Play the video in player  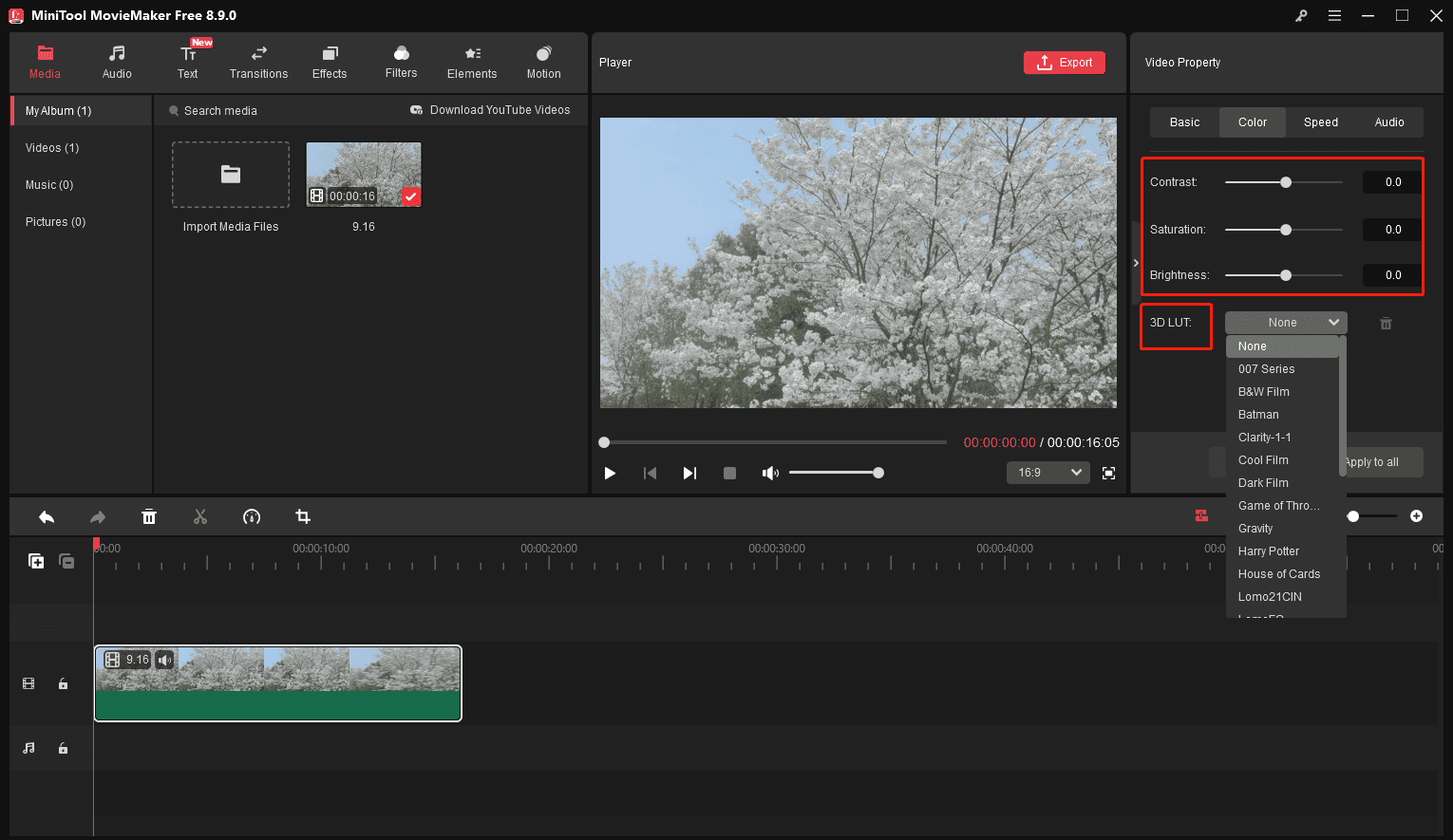click(610, 473)
